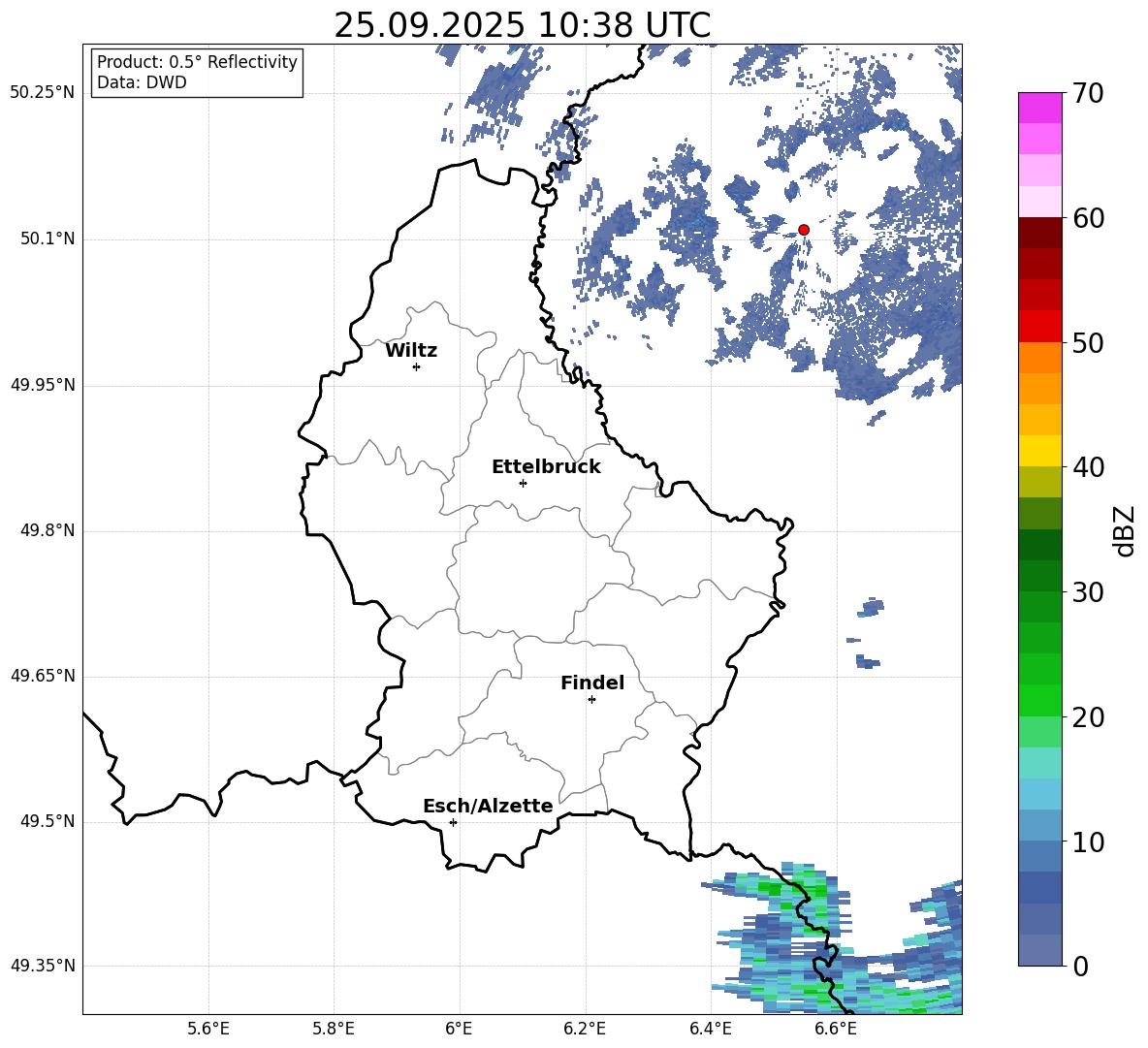Click the 10 tick on colorbar
1148x1048 pixels.
(1088, 842)
